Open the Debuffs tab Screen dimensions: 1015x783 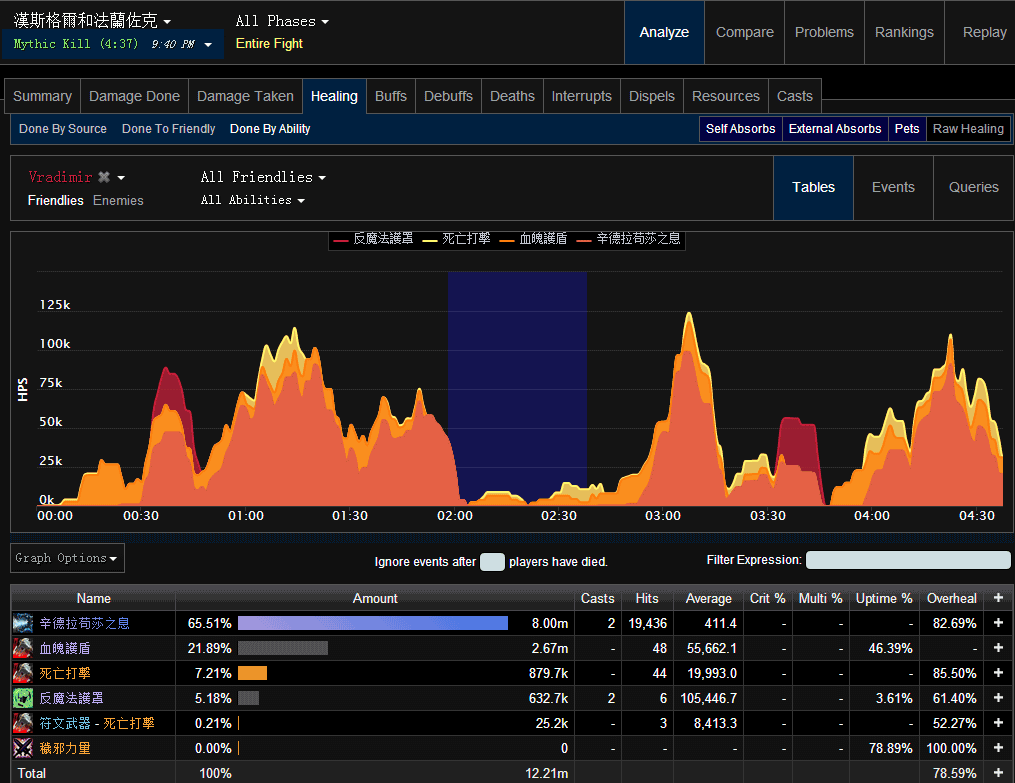pos(448,96)
